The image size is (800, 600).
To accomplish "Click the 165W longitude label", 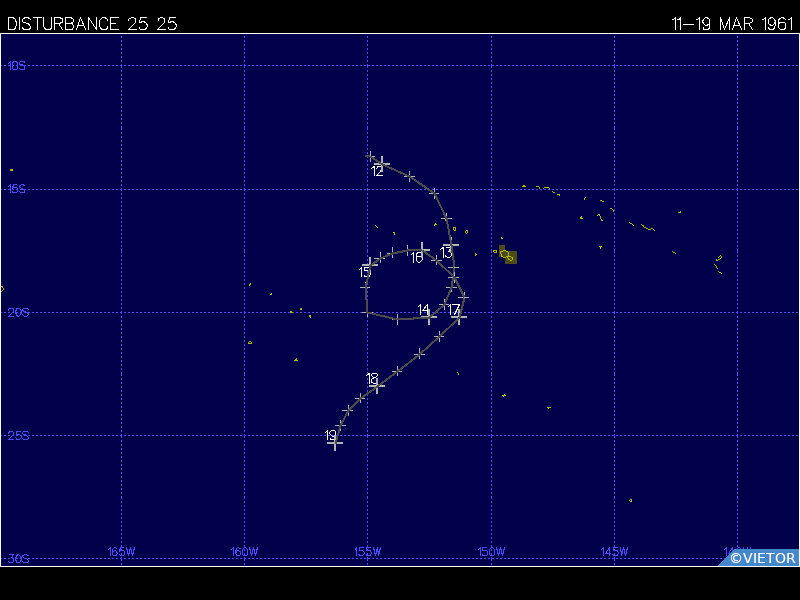I will pos(121,552).
